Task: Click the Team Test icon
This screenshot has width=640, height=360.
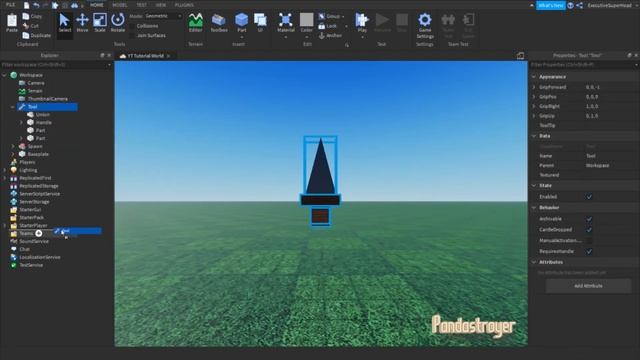Action: click(448, 20)
